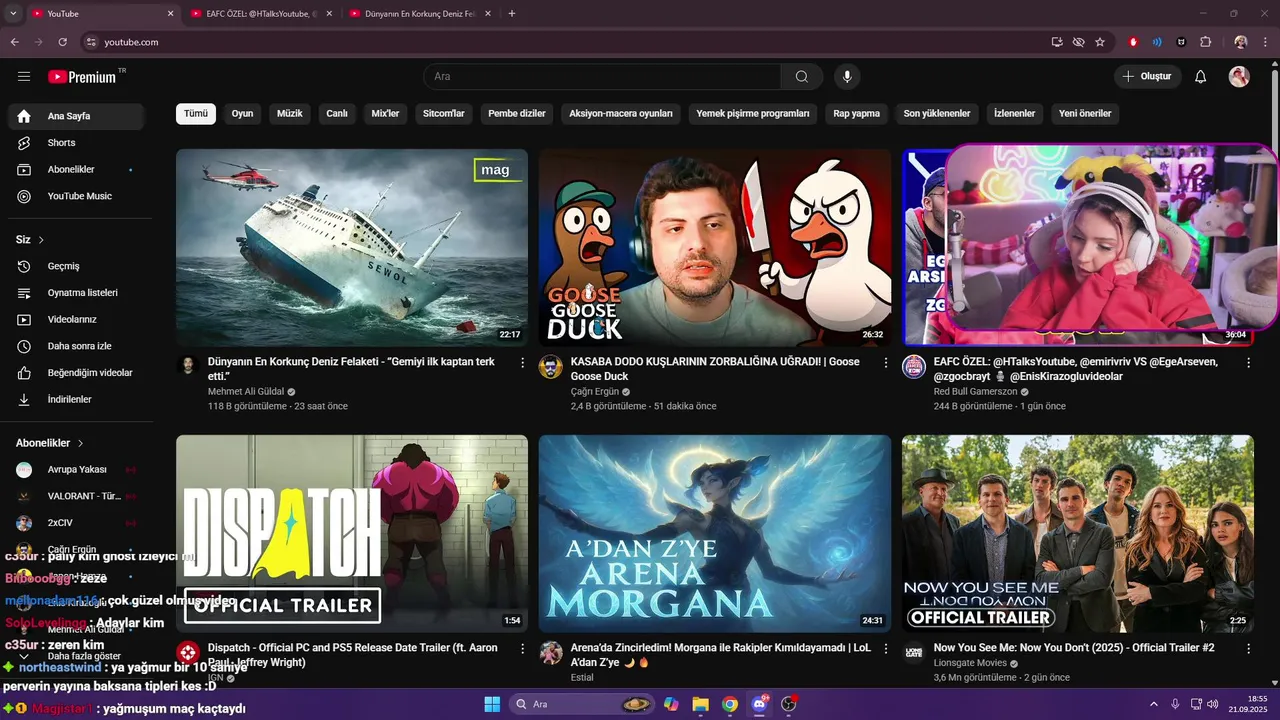Go back in browser history
Screen dimensions: 1280x720
click(x=14, y=42)
